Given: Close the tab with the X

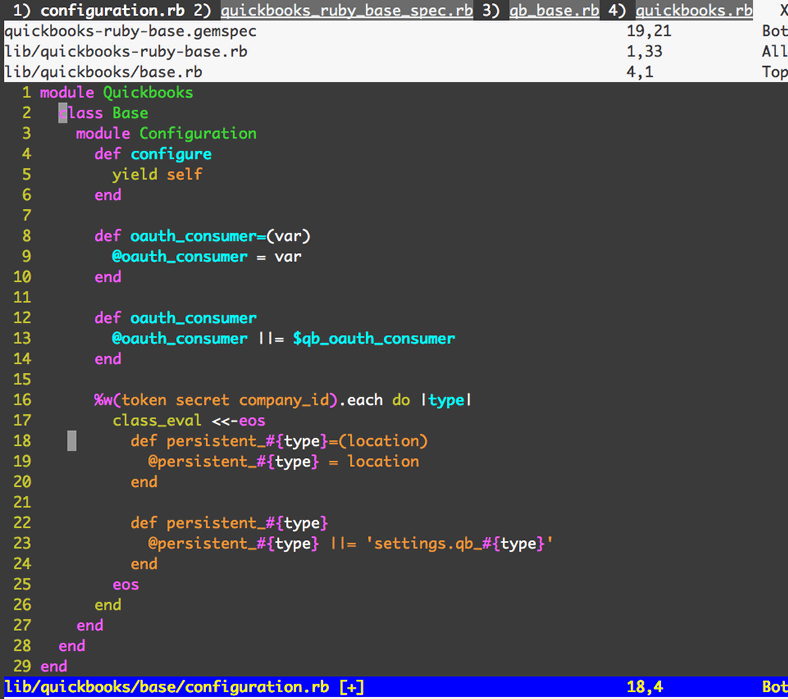Looking at the screenshot, I should 783,10.
